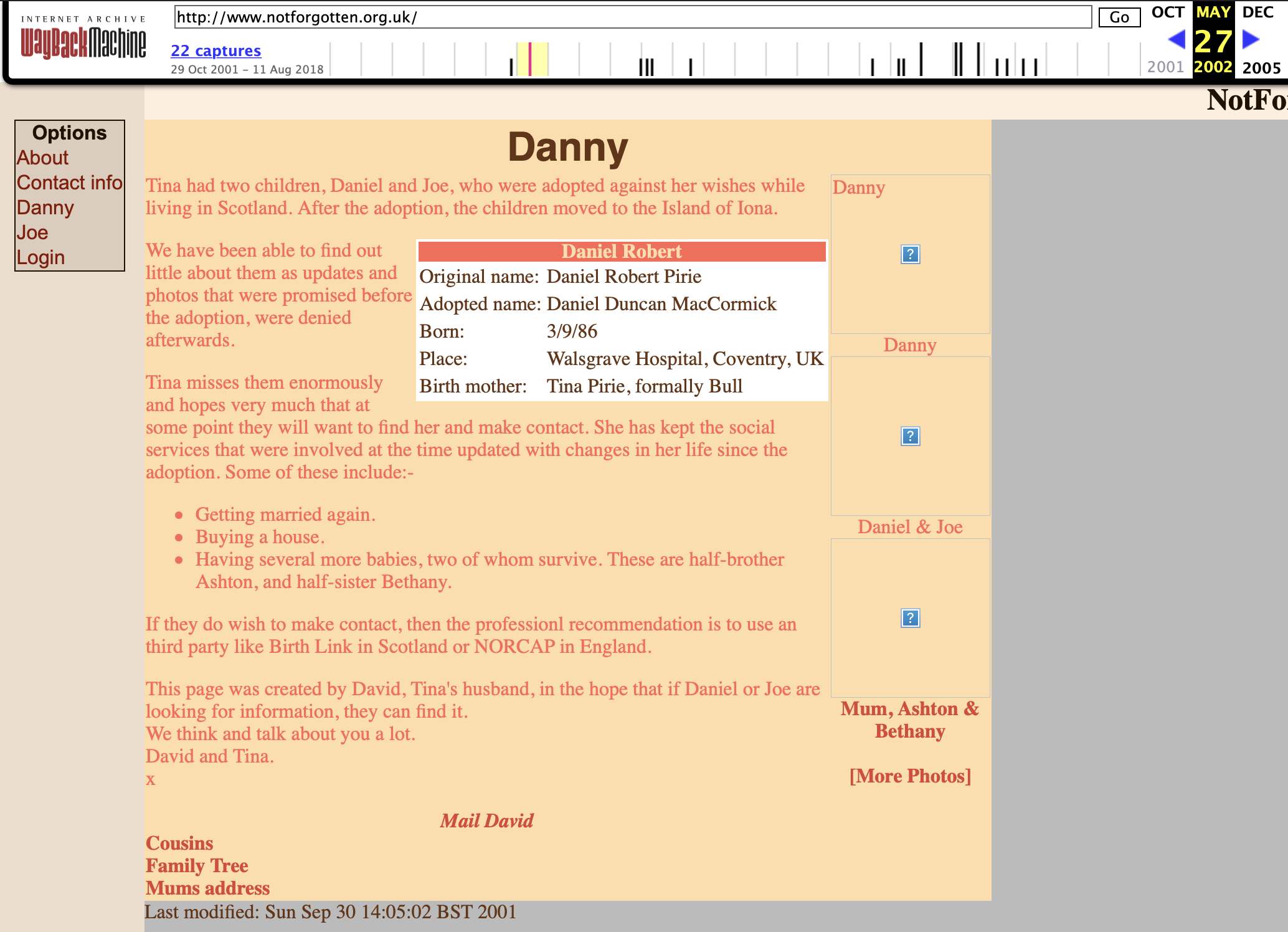
Task: Click the Daniel Robert Pirie original name value
Action: point(624,276)
